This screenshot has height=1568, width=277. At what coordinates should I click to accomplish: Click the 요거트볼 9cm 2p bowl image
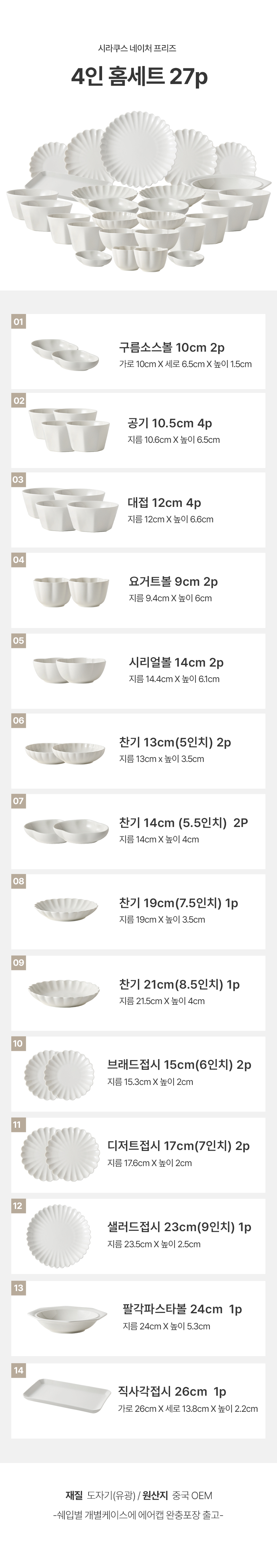tap(71, 590)
